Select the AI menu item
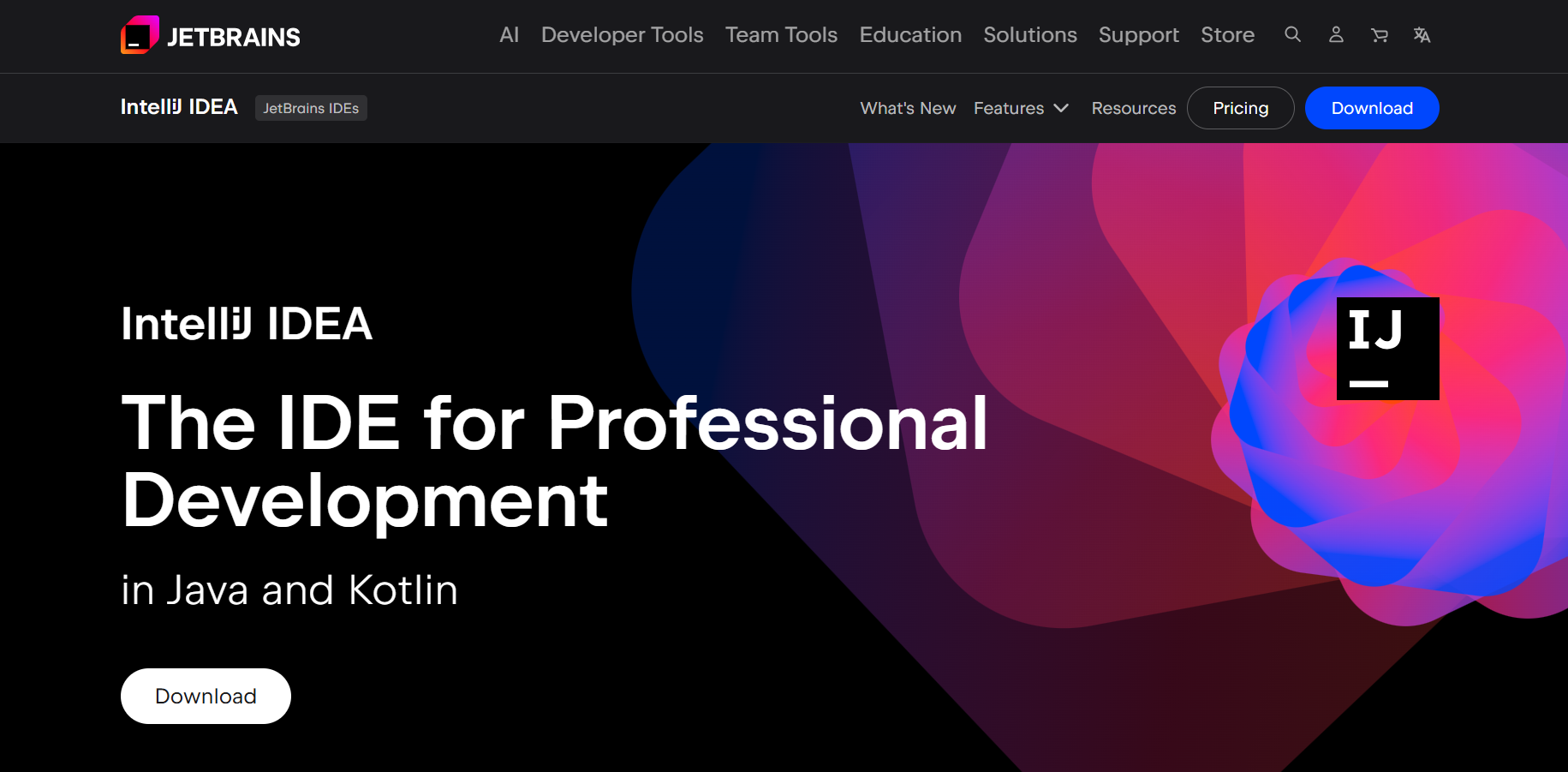The height and width of the screenshot is (772, 1568). click(x=509, y=35)
